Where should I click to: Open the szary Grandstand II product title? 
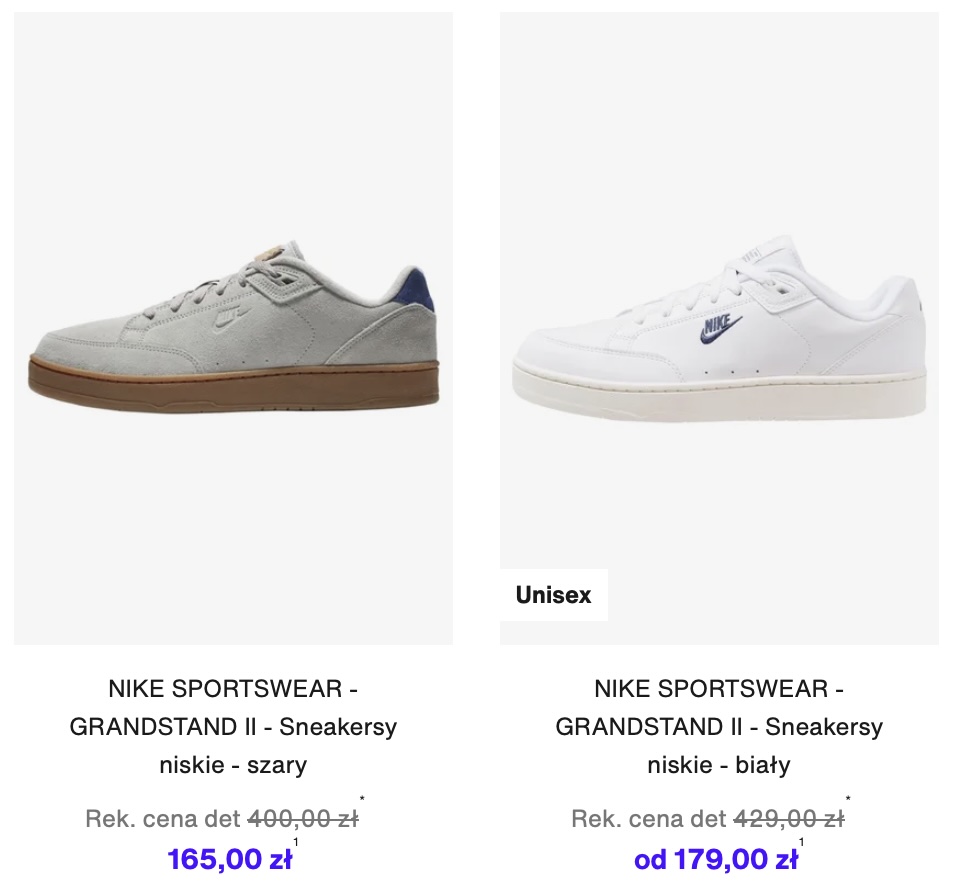coord(233,727)
